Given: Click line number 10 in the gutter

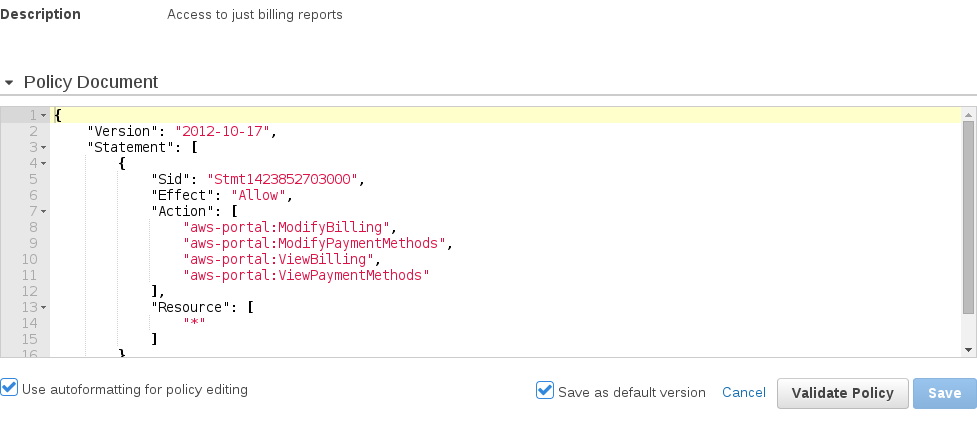Looking at the screenshot, I should 30,259.
